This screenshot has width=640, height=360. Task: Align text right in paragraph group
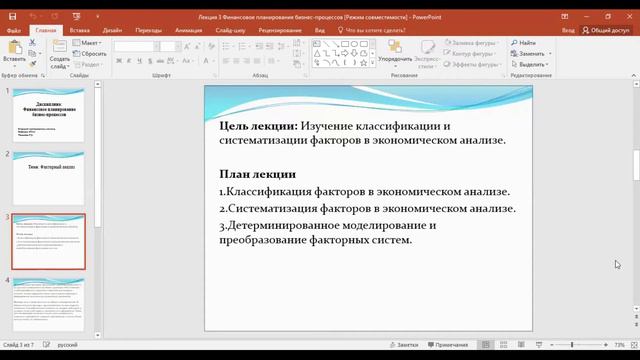[247, 61]
